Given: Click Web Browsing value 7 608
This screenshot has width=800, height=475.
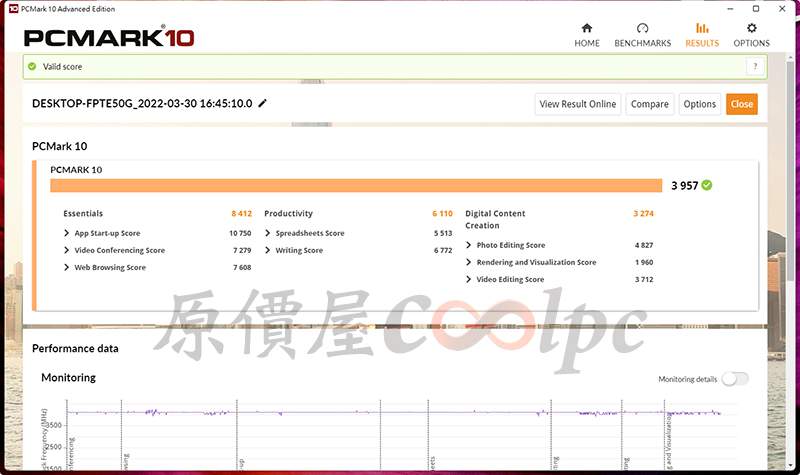Looking at the screenshot, I should click(x=242, y=267).
